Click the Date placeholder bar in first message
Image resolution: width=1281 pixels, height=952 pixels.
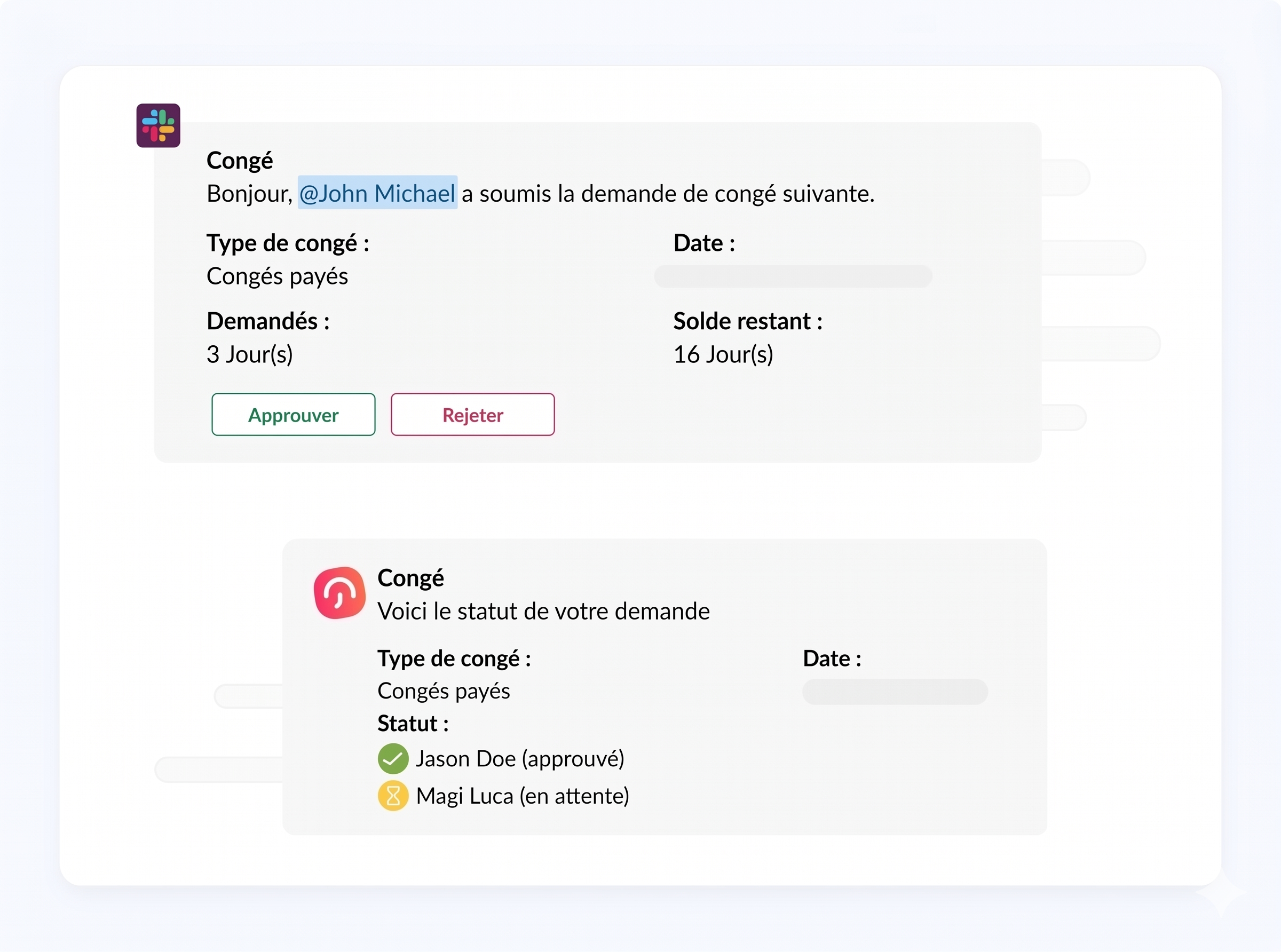tap(792, 276)
